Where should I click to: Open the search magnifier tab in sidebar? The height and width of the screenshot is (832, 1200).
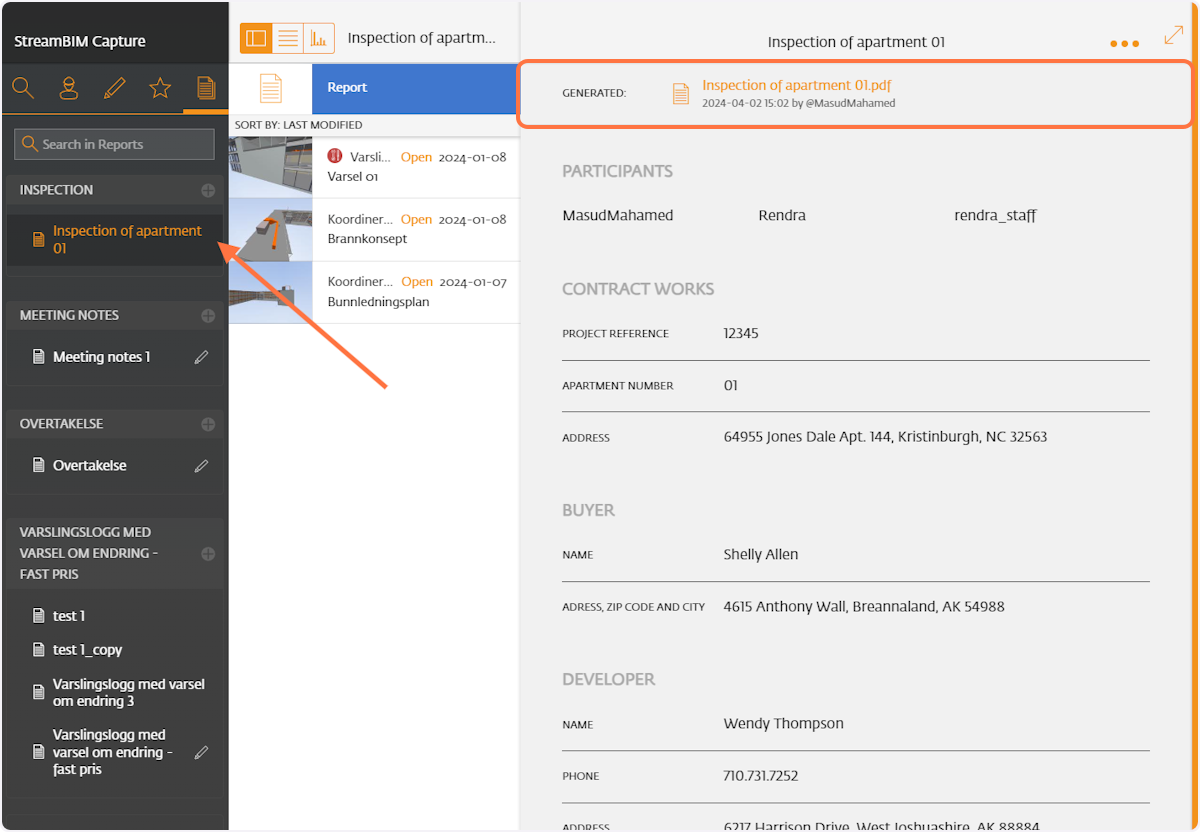[x=23, y=88]
